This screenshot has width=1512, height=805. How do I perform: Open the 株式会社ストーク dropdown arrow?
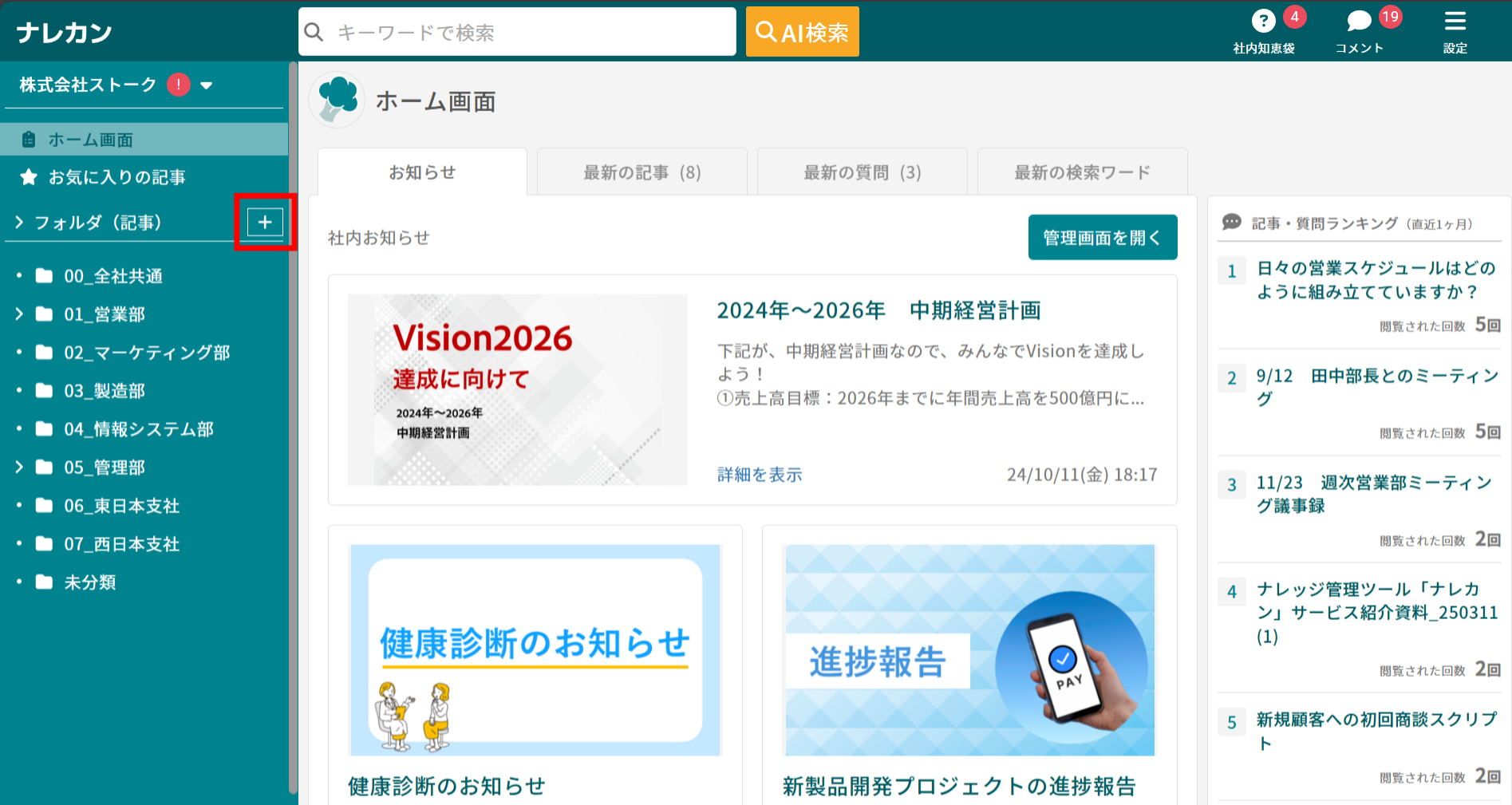pos(207,85)
